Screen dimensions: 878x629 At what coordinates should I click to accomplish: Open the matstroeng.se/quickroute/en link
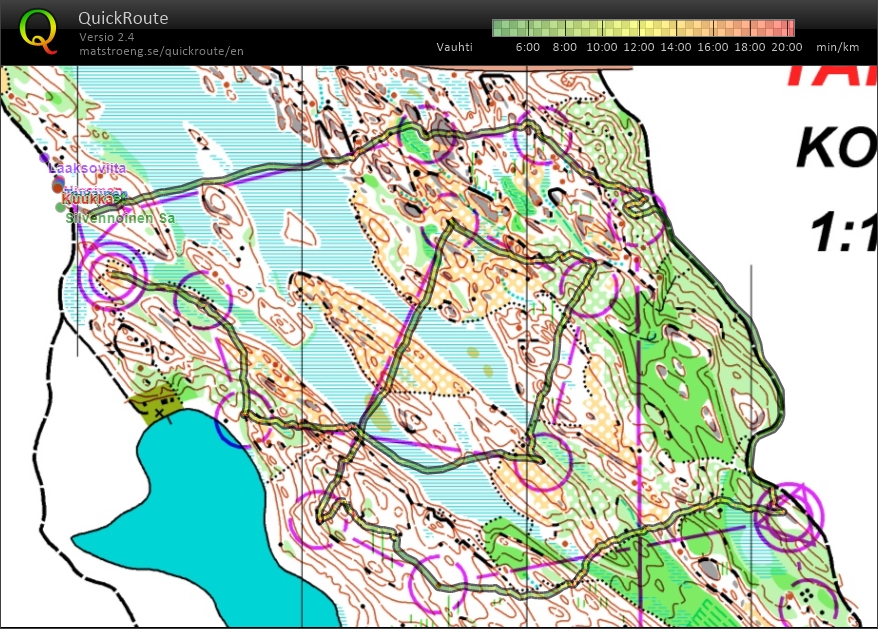click(161, 51)
